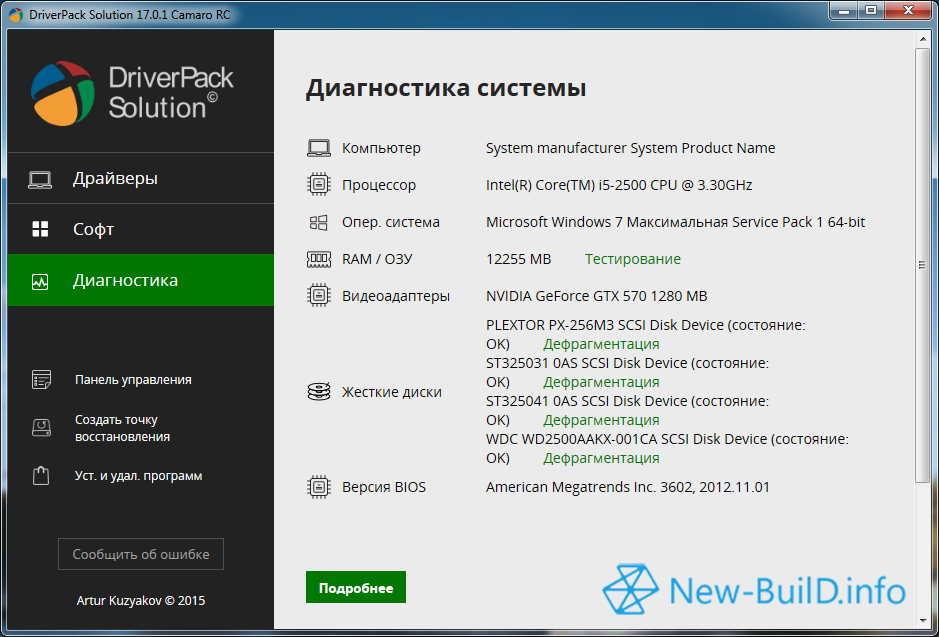Select the Диагностика section

[141, 280]
